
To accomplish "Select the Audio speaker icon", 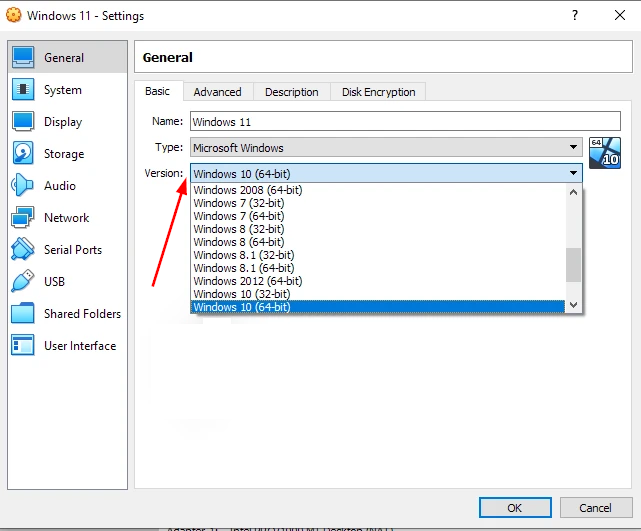I will (22, 185).
